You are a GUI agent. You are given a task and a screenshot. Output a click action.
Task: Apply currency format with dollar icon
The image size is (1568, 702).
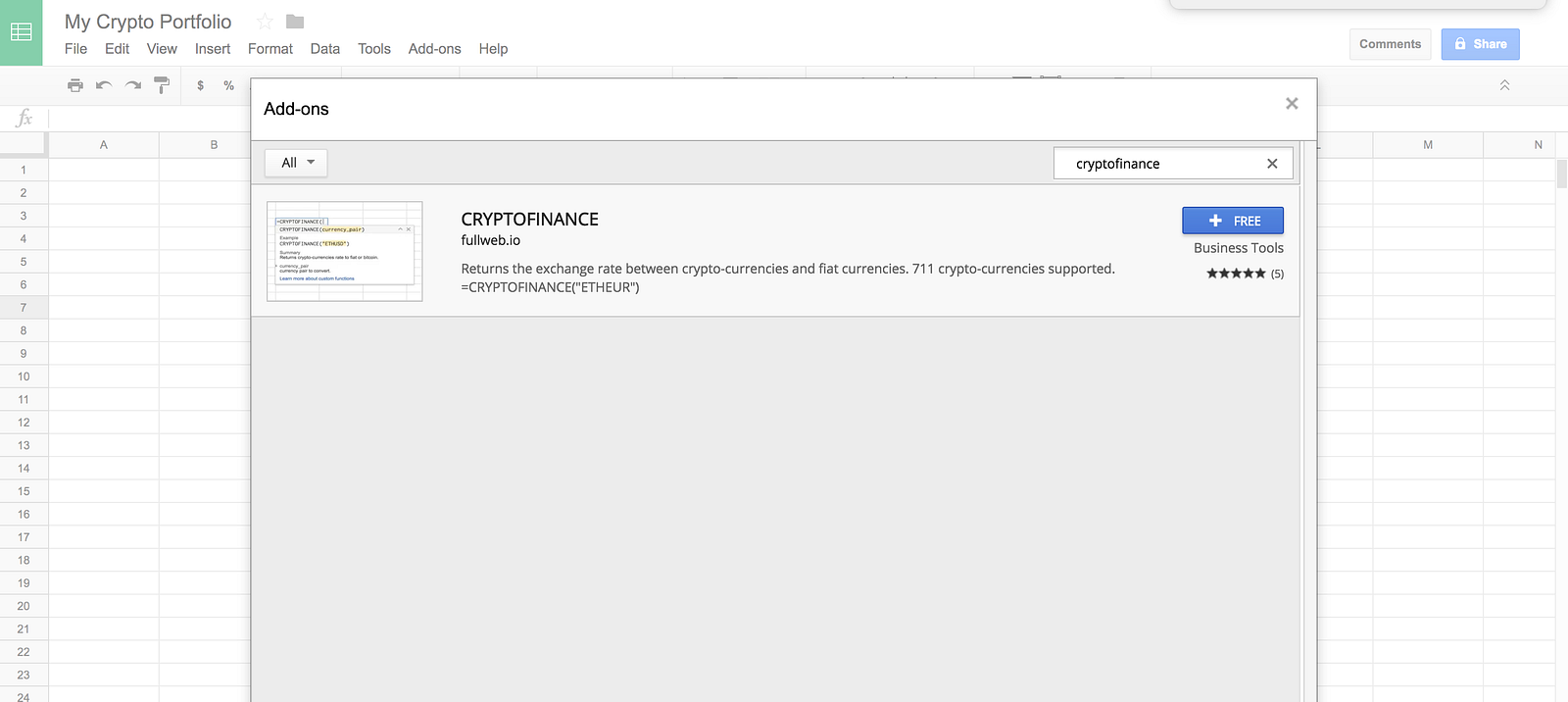201,85
